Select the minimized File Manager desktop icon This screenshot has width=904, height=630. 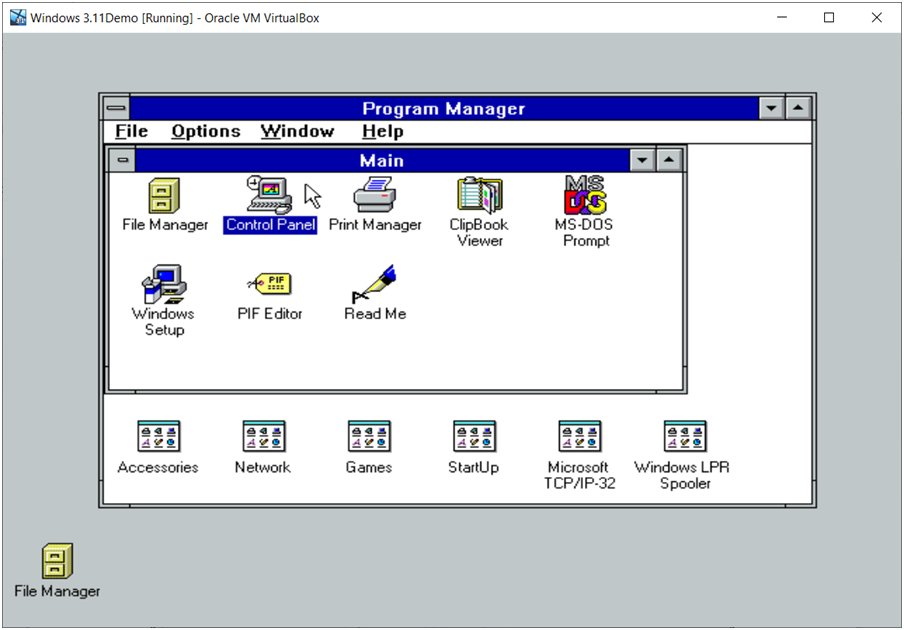point(57,561)
